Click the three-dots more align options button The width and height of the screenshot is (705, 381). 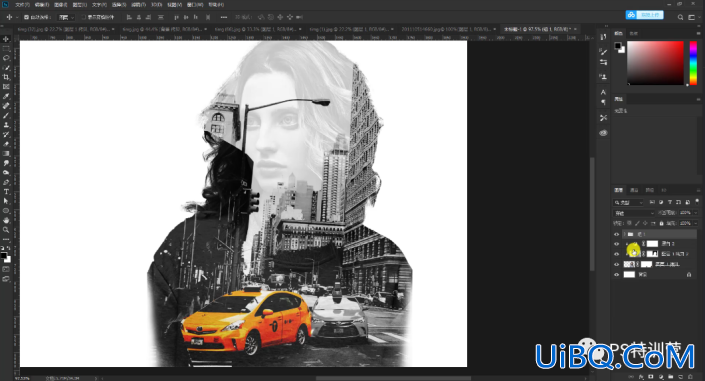[x=223, y=17]
